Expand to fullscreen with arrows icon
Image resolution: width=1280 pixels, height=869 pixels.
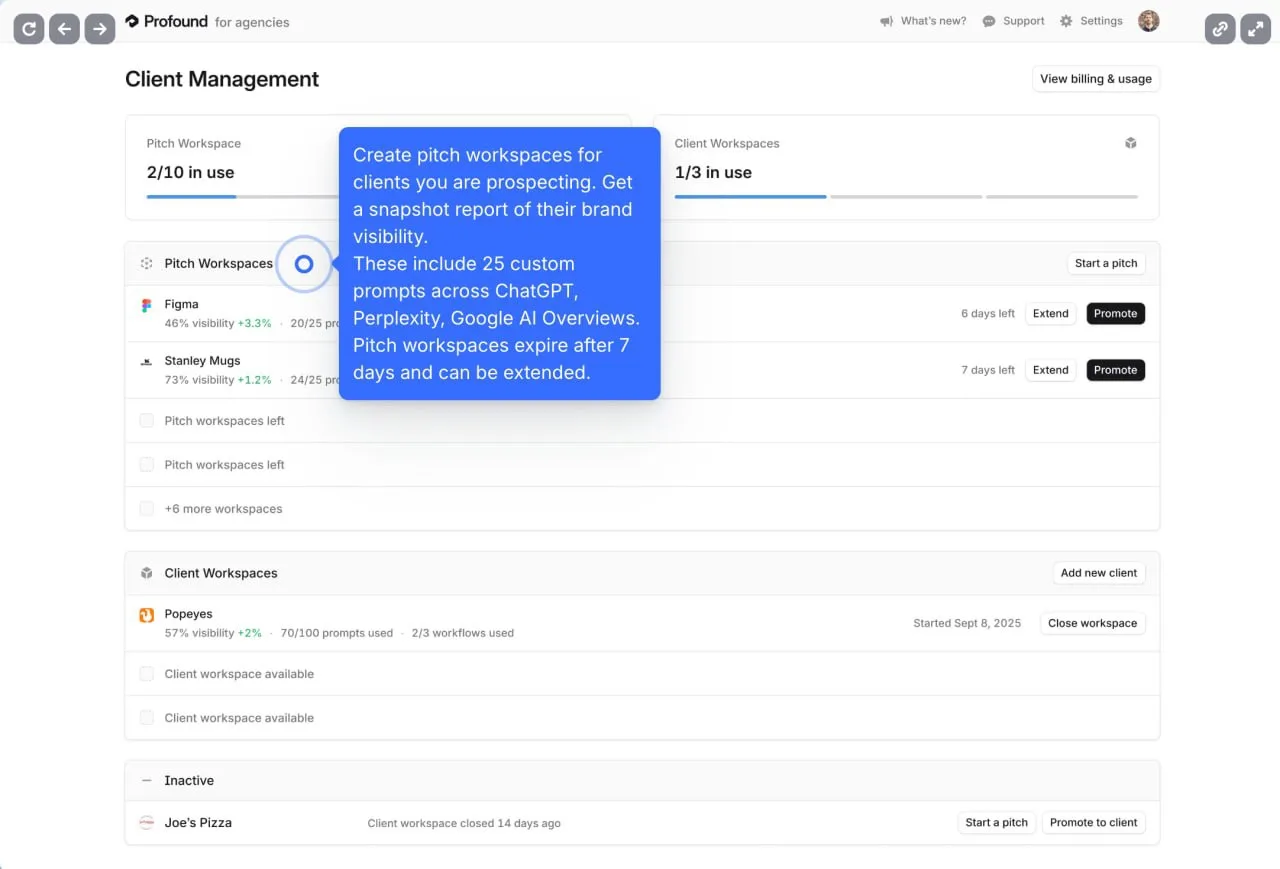point(1255,29)
